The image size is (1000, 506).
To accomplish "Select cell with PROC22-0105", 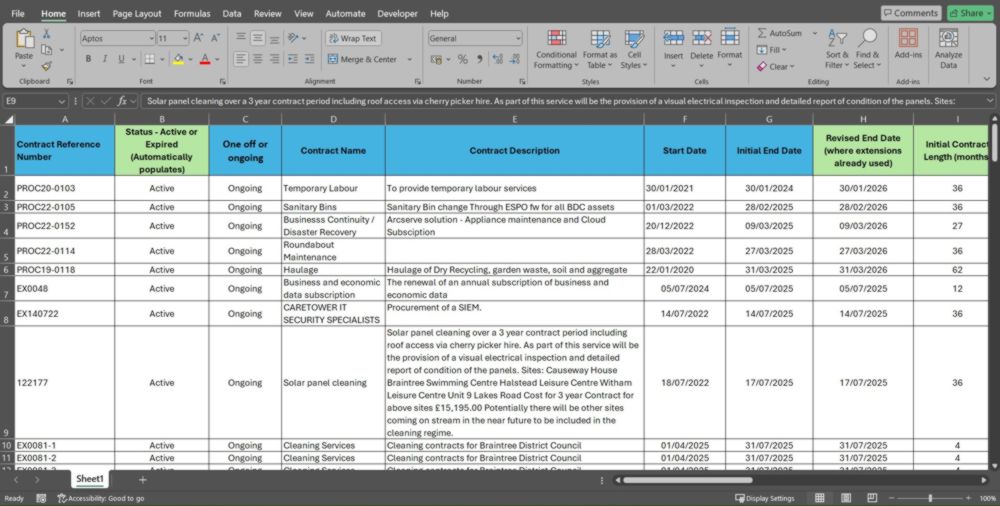I will [x=64, y=207].
